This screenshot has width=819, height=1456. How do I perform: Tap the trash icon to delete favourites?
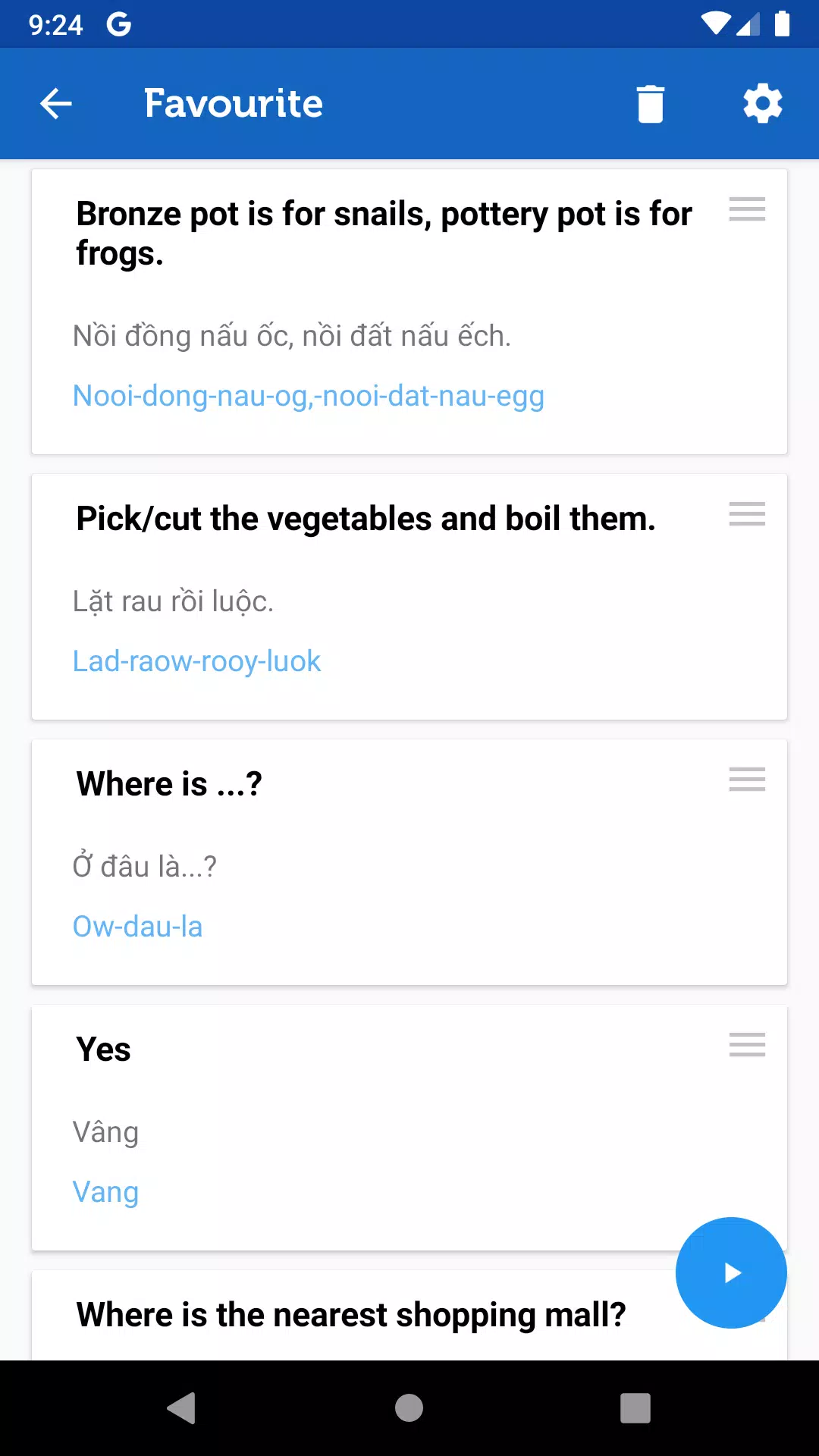[650, 104]
